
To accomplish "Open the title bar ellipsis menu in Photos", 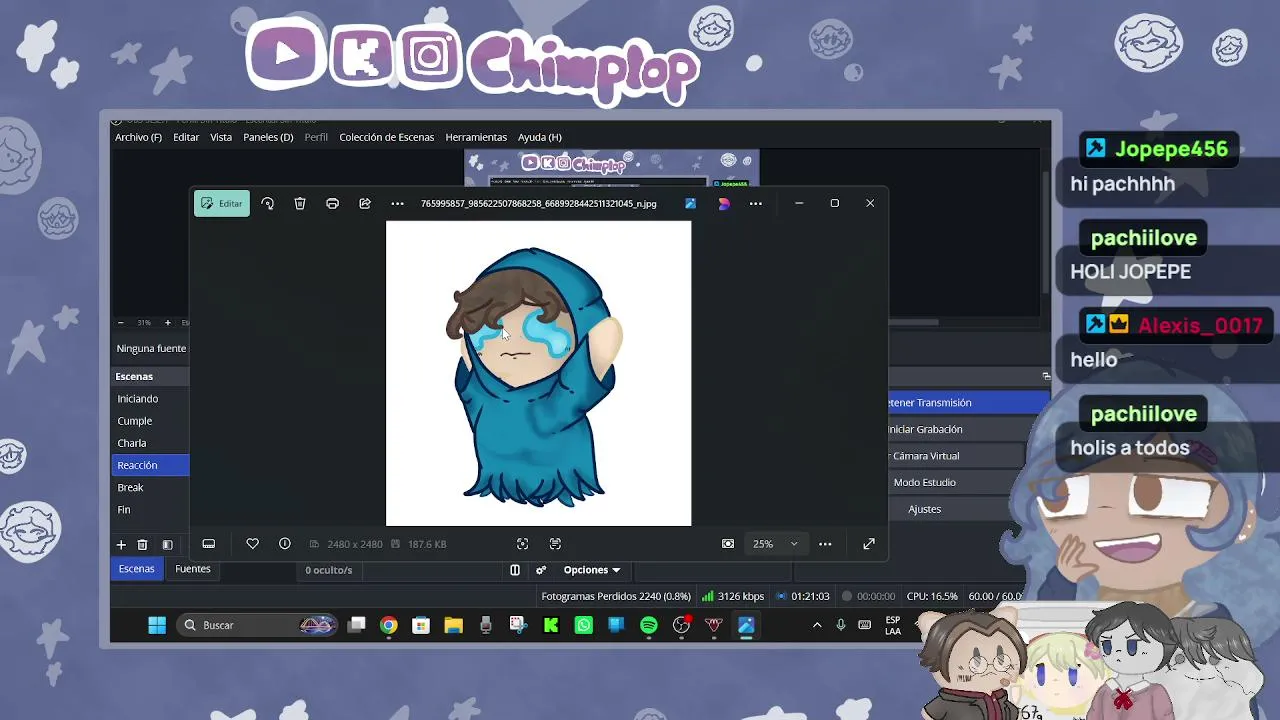I will 756,203.
